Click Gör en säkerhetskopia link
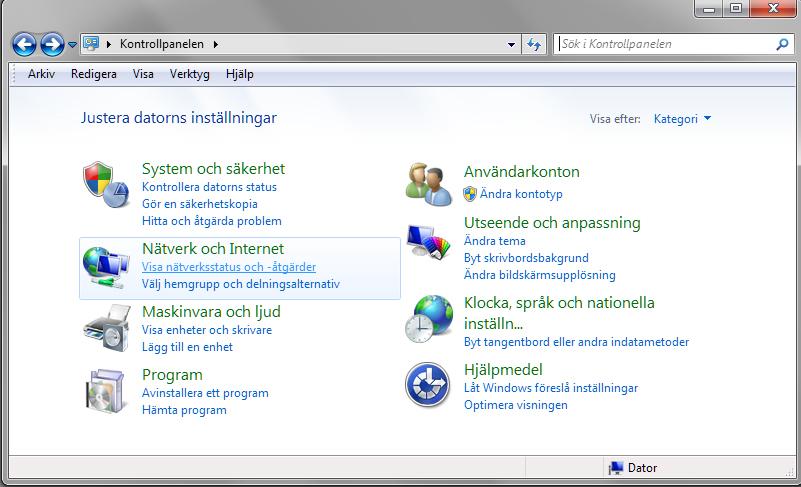 click(200, 204)
